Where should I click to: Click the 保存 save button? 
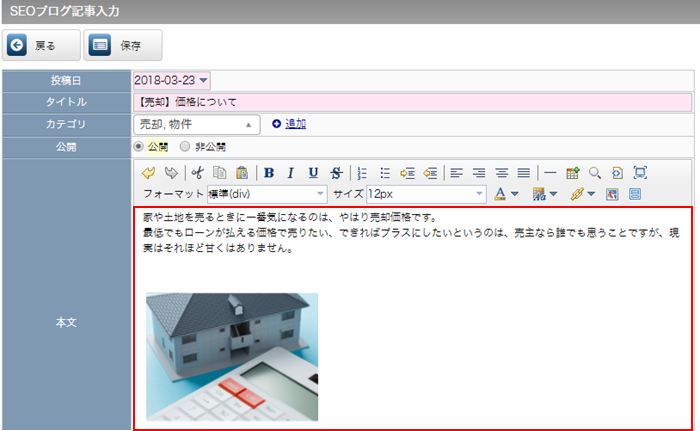[x=122, y=45]
